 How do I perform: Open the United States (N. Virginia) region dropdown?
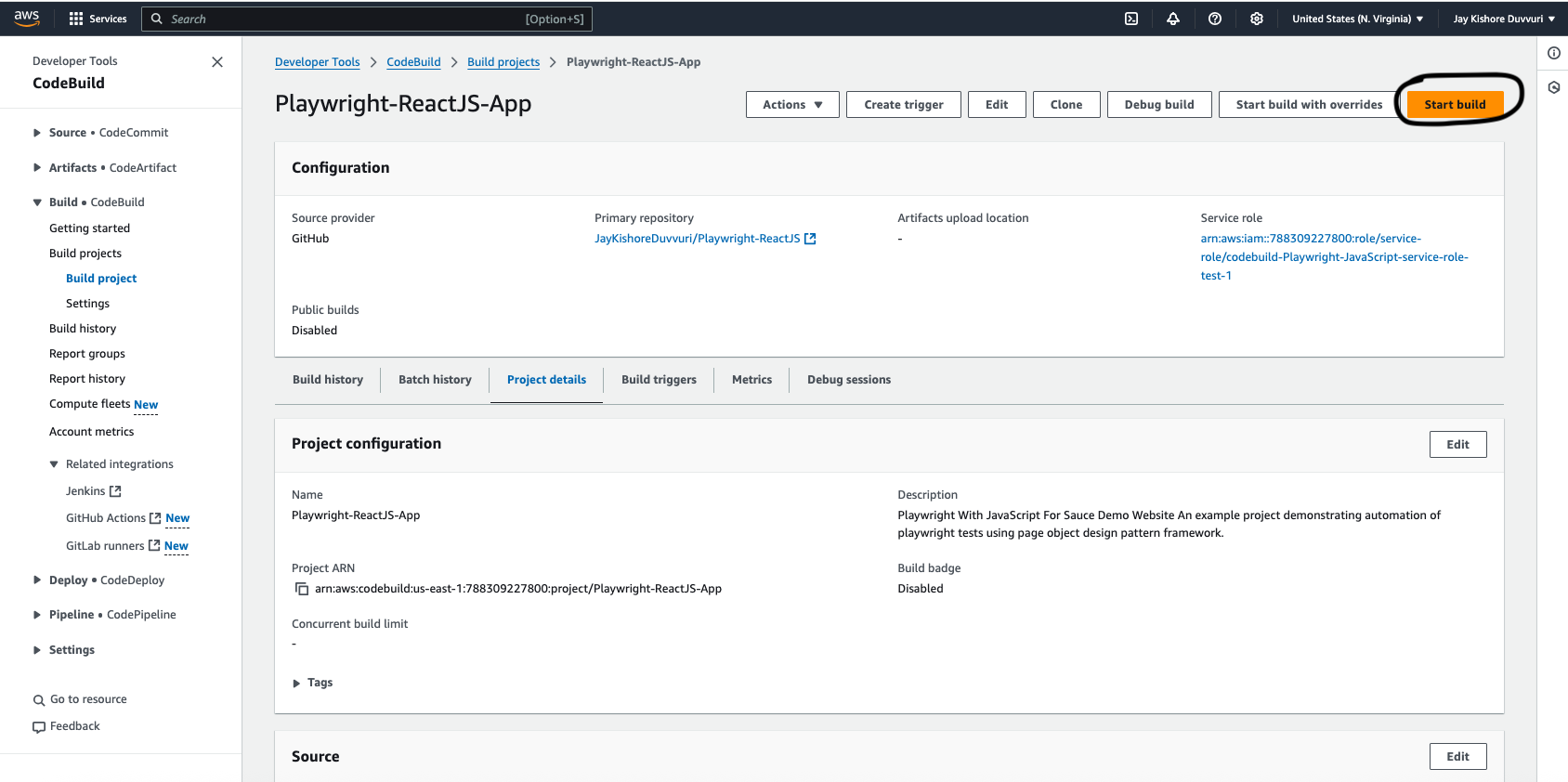click(x=1357, y=19)
